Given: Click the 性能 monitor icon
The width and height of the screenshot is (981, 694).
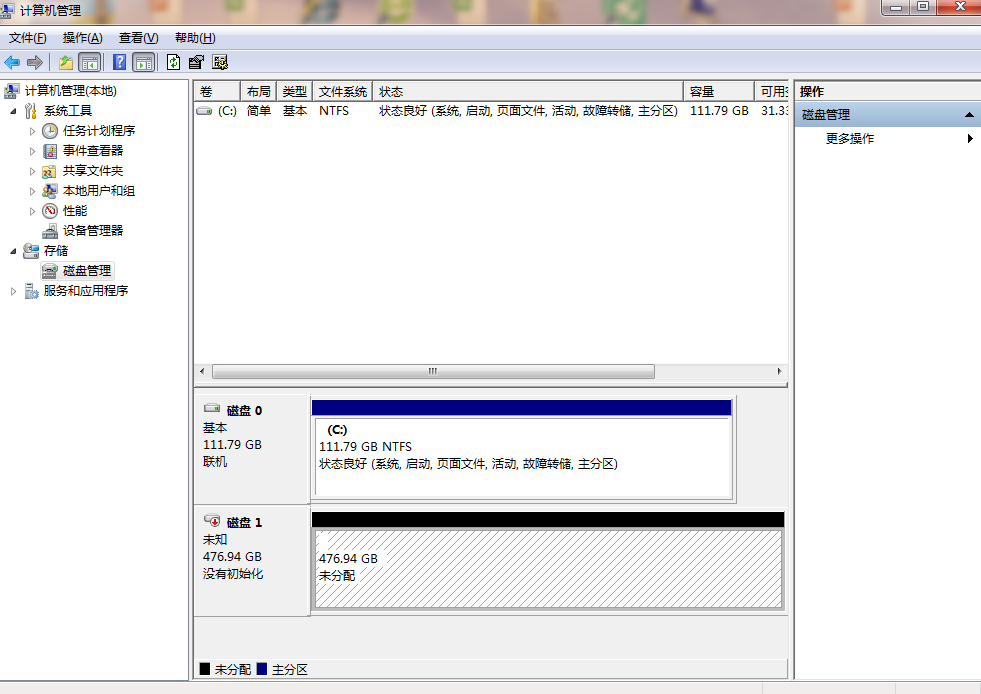Looking at the screenshot, I should click(50, 211).
